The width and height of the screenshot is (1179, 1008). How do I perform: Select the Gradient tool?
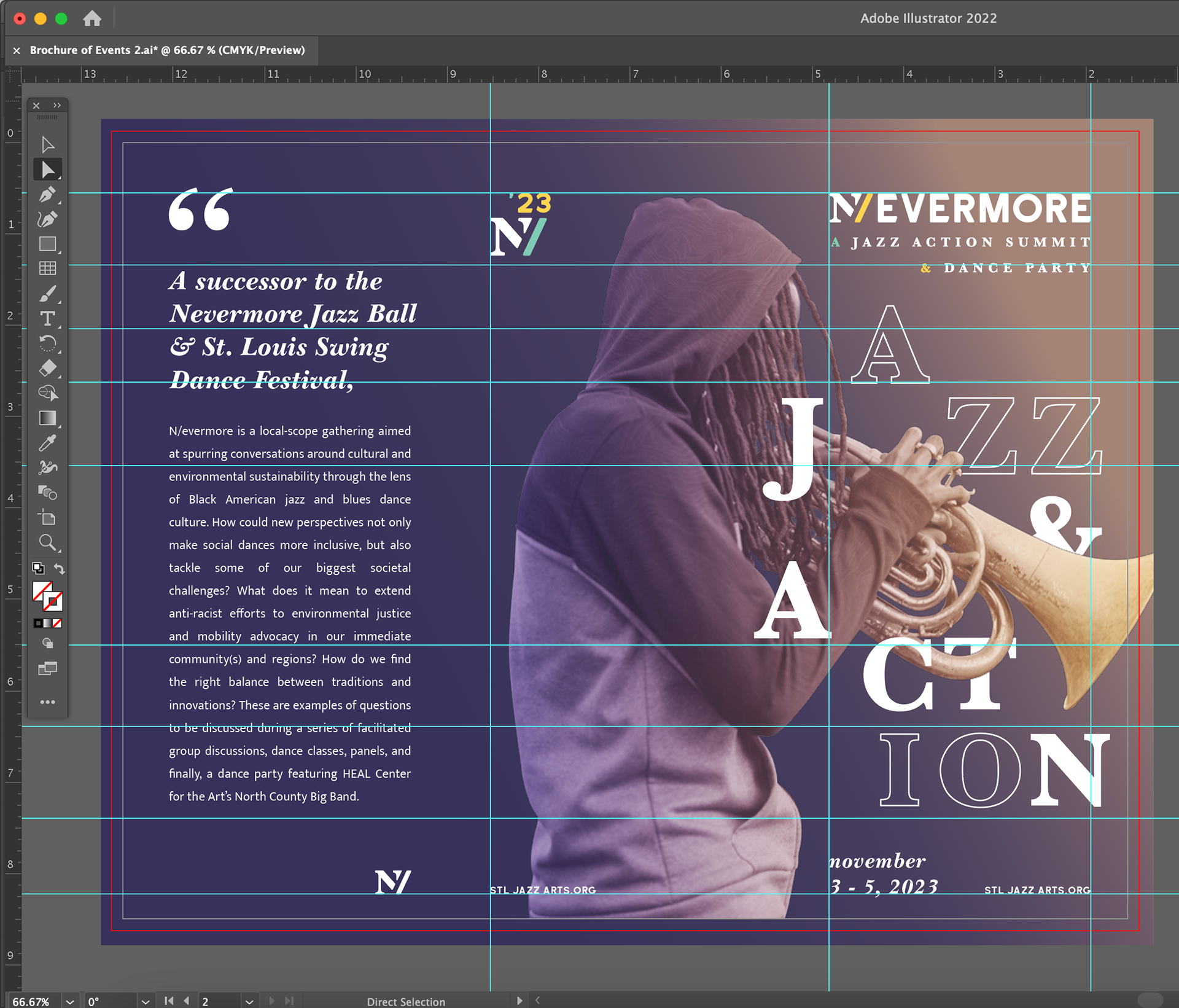click(47, 418)
